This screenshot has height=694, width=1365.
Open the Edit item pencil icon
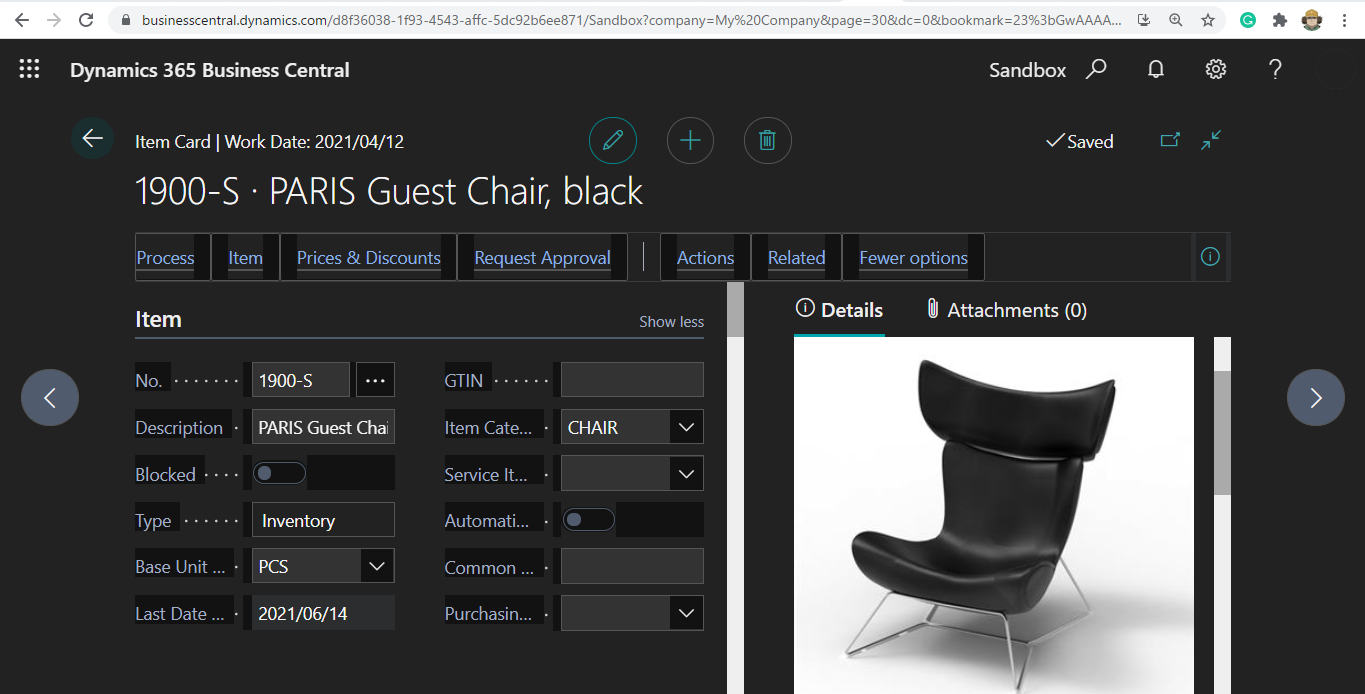pos(613,140)
